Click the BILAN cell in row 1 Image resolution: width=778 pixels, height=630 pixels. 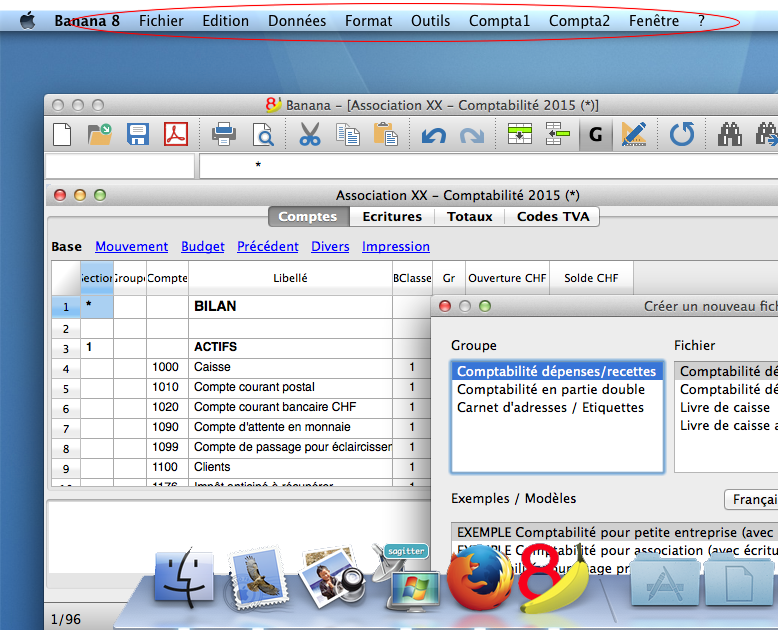[290, 307]
